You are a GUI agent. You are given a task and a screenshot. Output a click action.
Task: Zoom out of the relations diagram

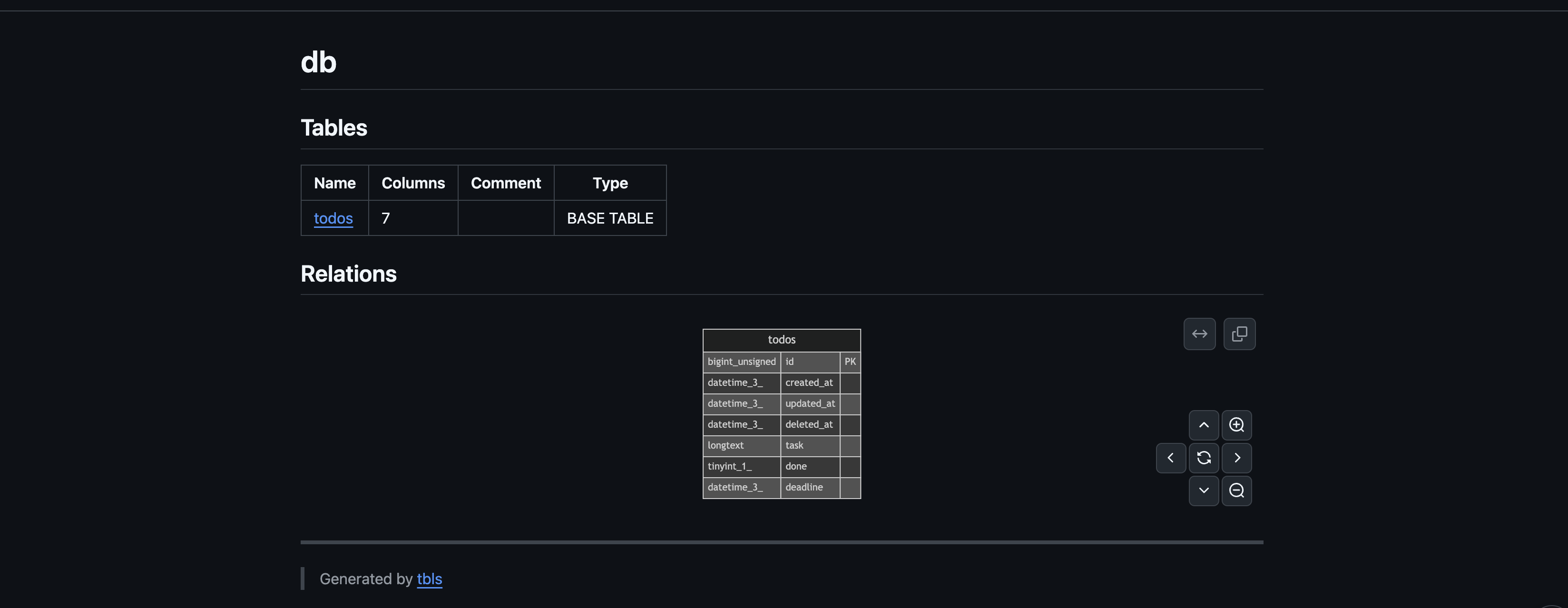pyautogui.click(x=1236, y=490)
